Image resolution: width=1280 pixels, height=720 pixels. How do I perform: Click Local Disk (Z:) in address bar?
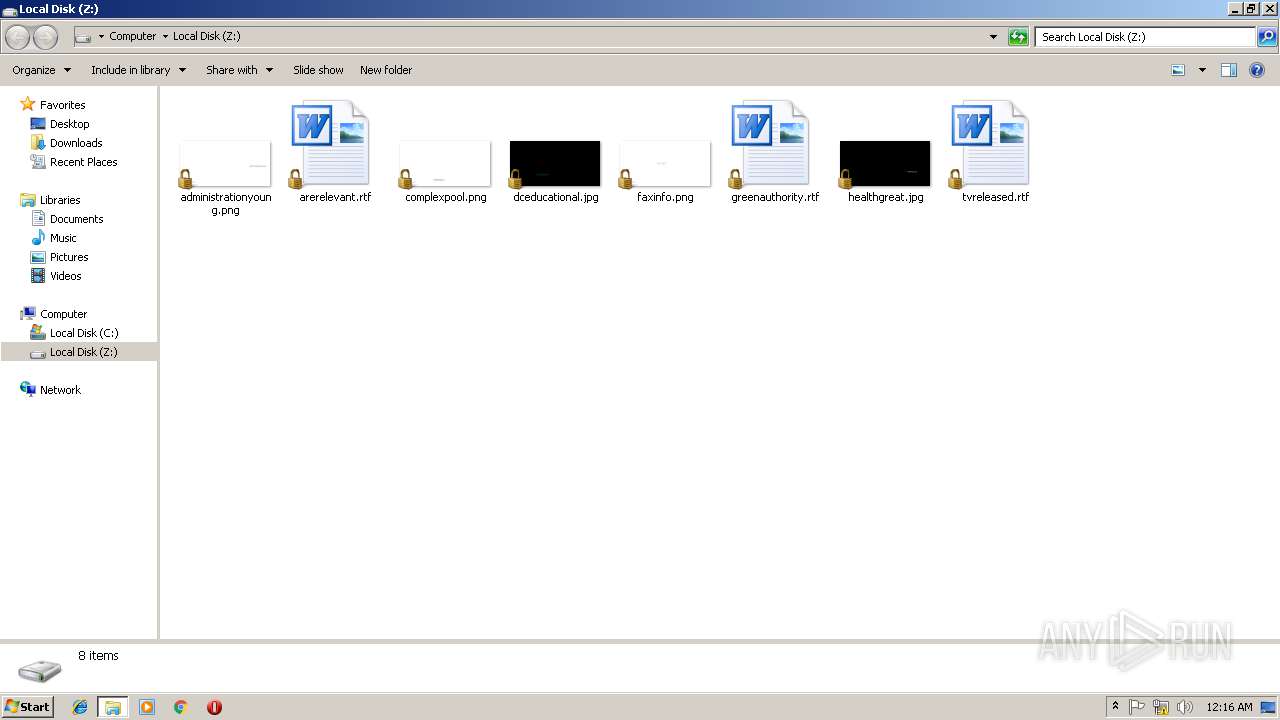tap(207, 36)
